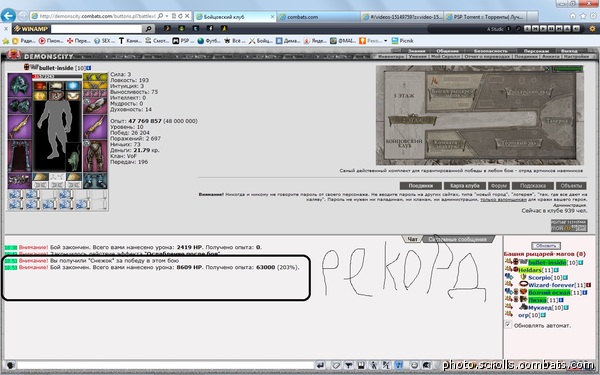The image size is (600, 375).
Task: Open the 'Безопасность' top menu
Action: (490, 51)
